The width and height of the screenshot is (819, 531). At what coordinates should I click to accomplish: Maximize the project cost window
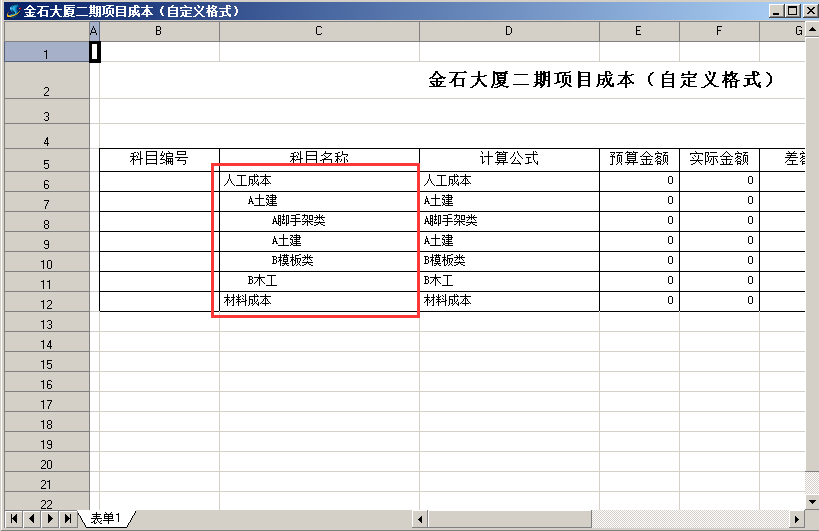(792, 10)
